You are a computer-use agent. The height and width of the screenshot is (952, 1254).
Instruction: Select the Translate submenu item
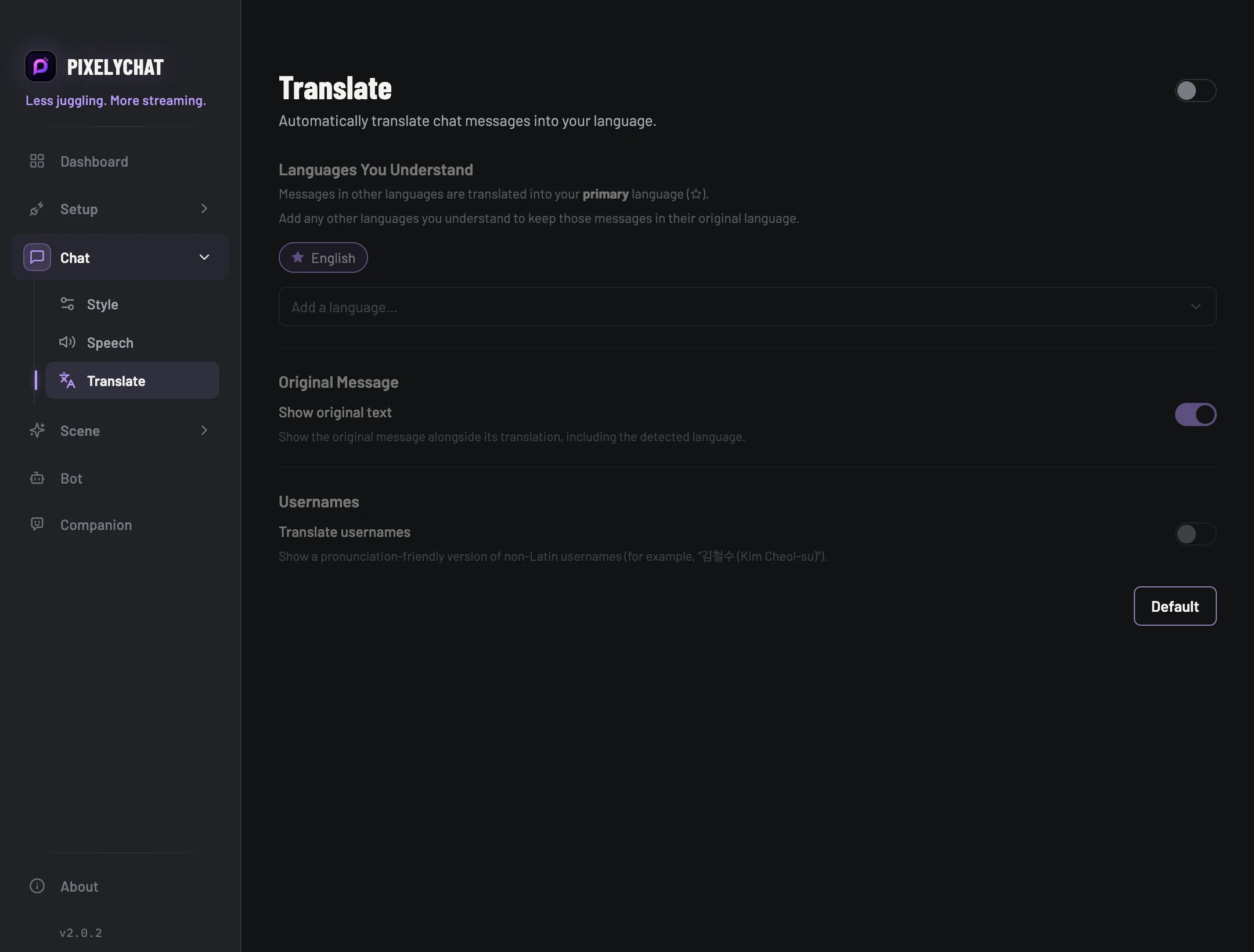coord(132,380)
